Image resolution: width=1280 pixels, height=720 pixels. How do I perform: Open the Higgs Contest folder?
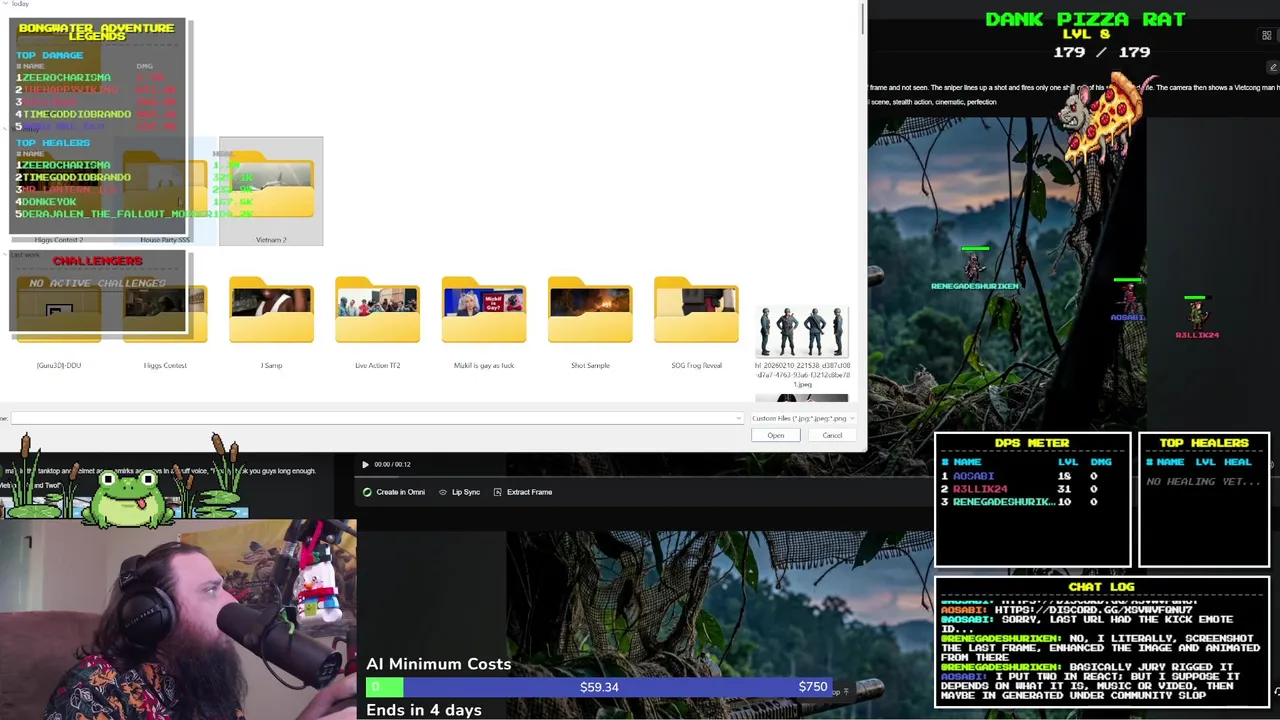coord(165,322)
